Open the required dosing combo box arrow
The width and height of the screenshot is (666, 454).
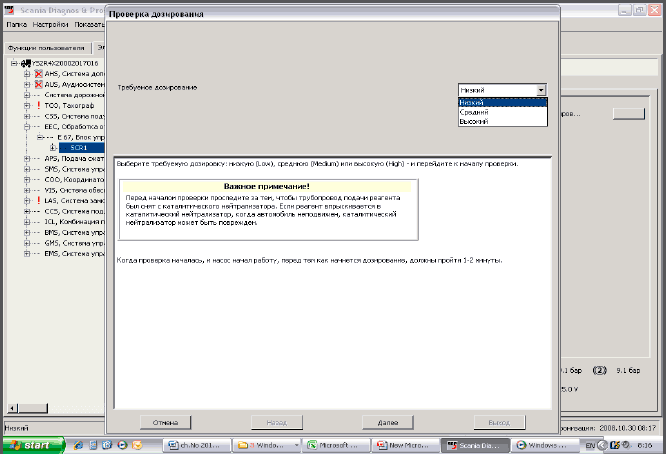(541, 90)
